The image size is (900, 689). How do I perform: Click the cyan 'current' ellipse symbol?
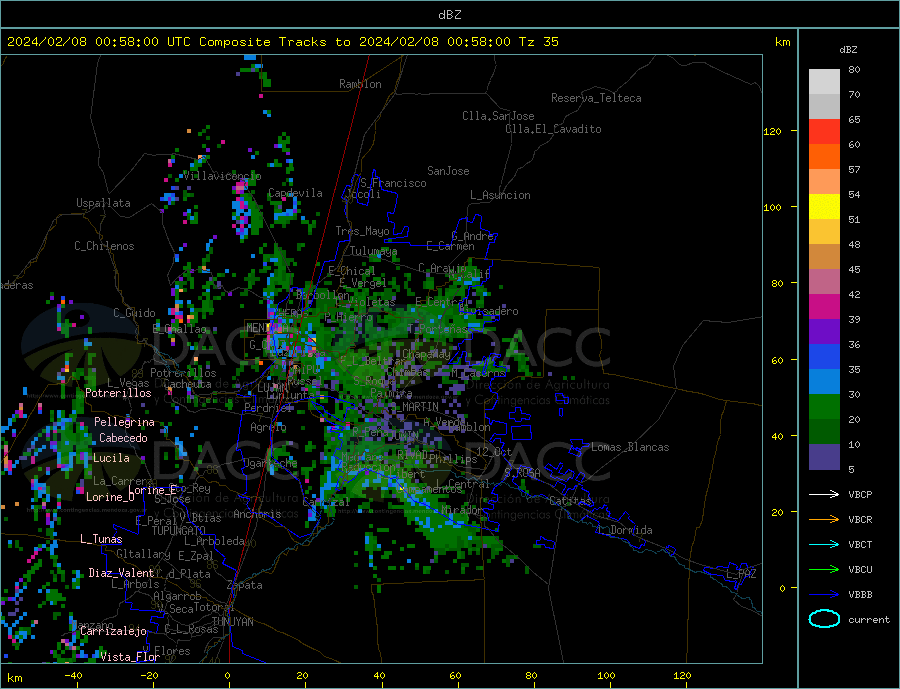pyautogui.click(x=824, y=619)
